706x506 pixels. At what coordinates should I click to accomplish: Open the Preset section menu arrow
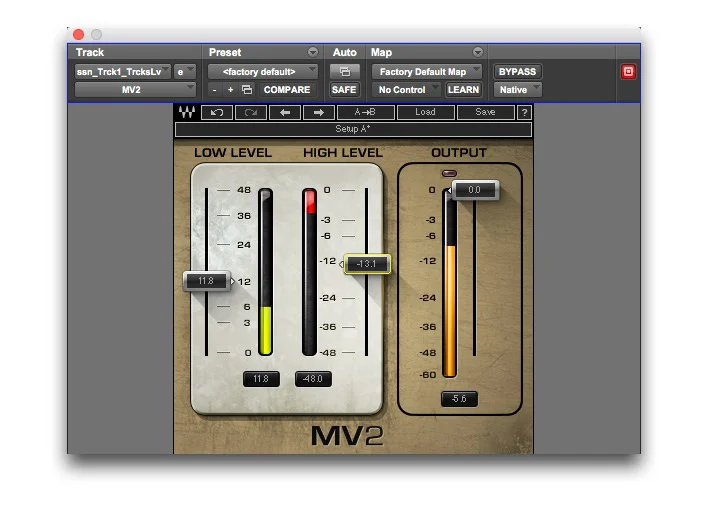tap(313, 52)
